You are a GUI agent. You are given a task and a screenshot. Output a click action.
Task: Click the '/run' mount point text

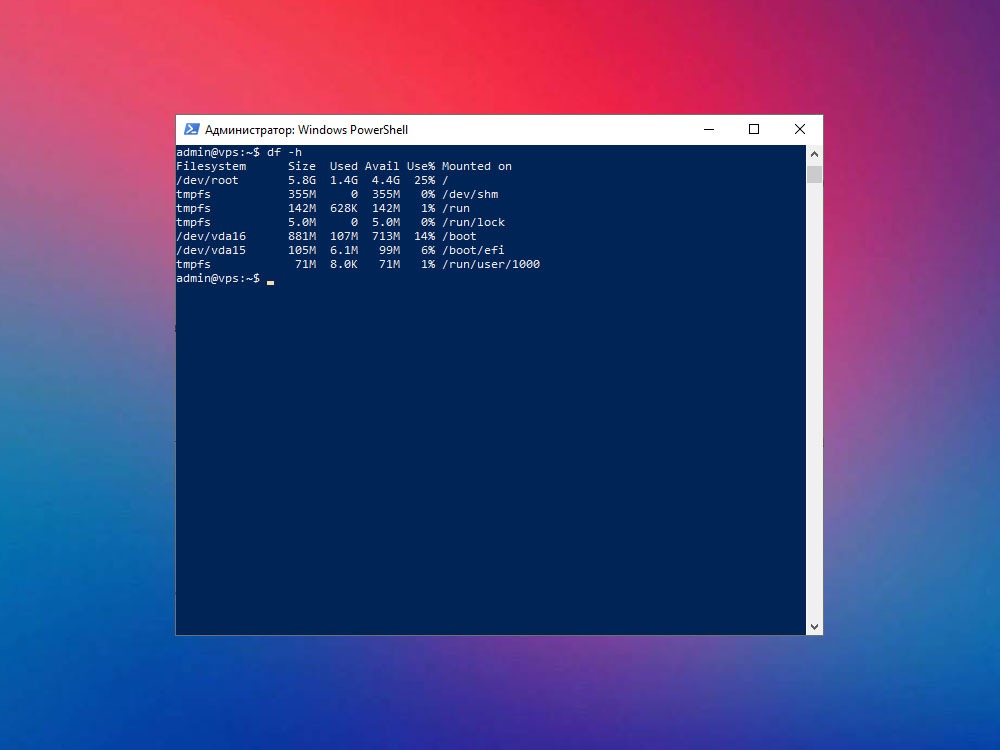(x=456, y=209)
